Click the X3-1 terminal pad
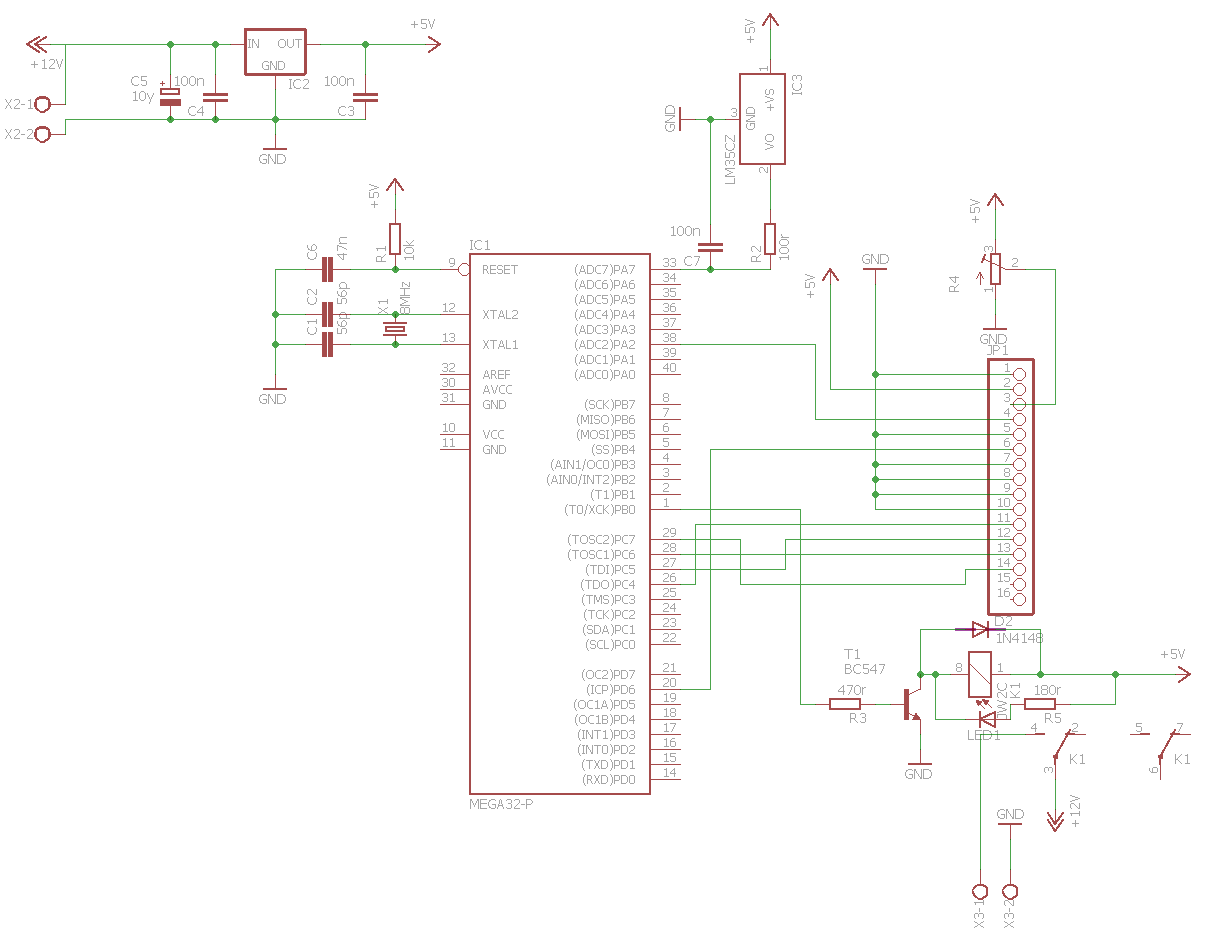The width and height of the screenshot is (1217, 935). pos(980,890)
